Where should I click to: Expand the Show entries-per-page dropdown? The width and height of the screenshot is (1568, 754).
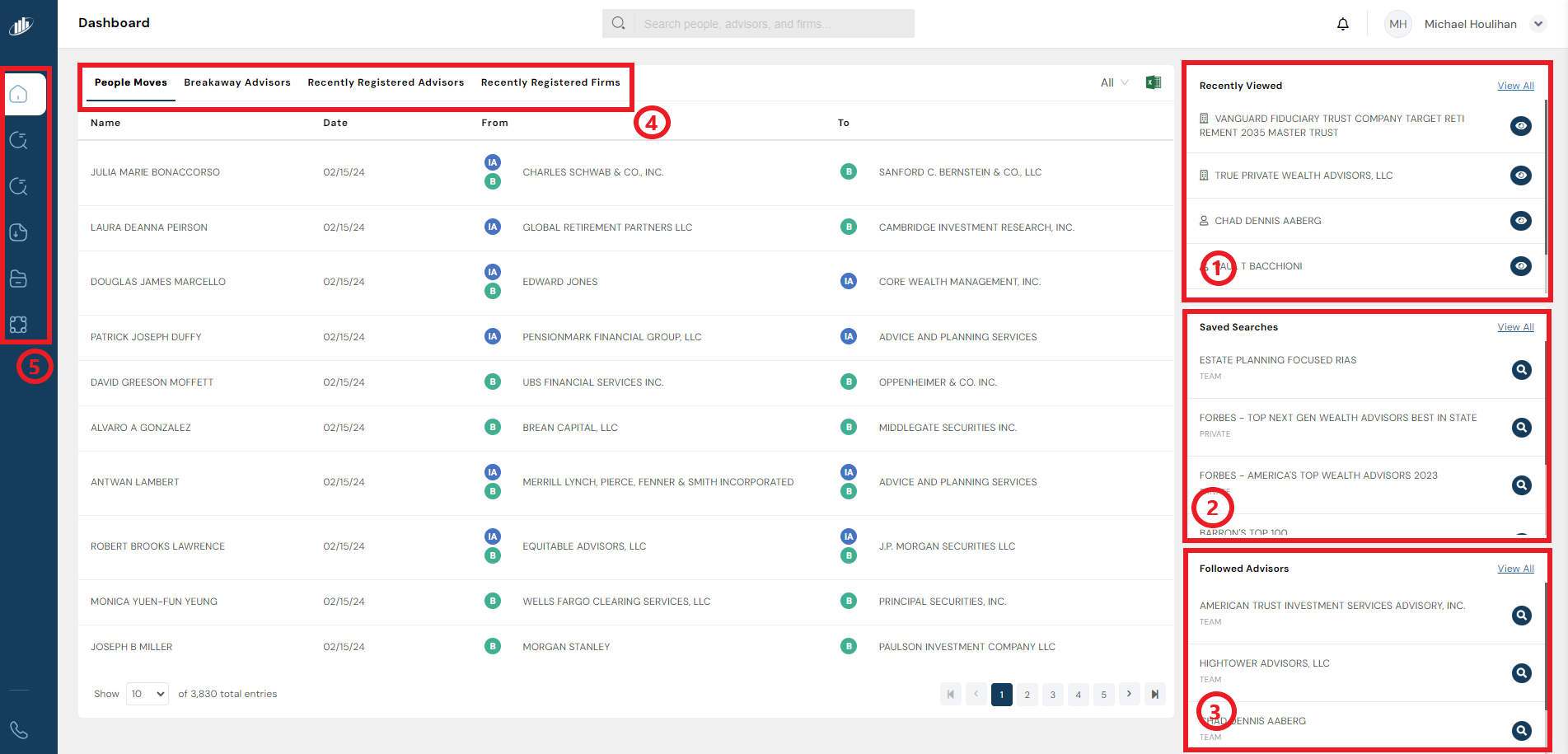pyautogui.click(x=147, y=694)
